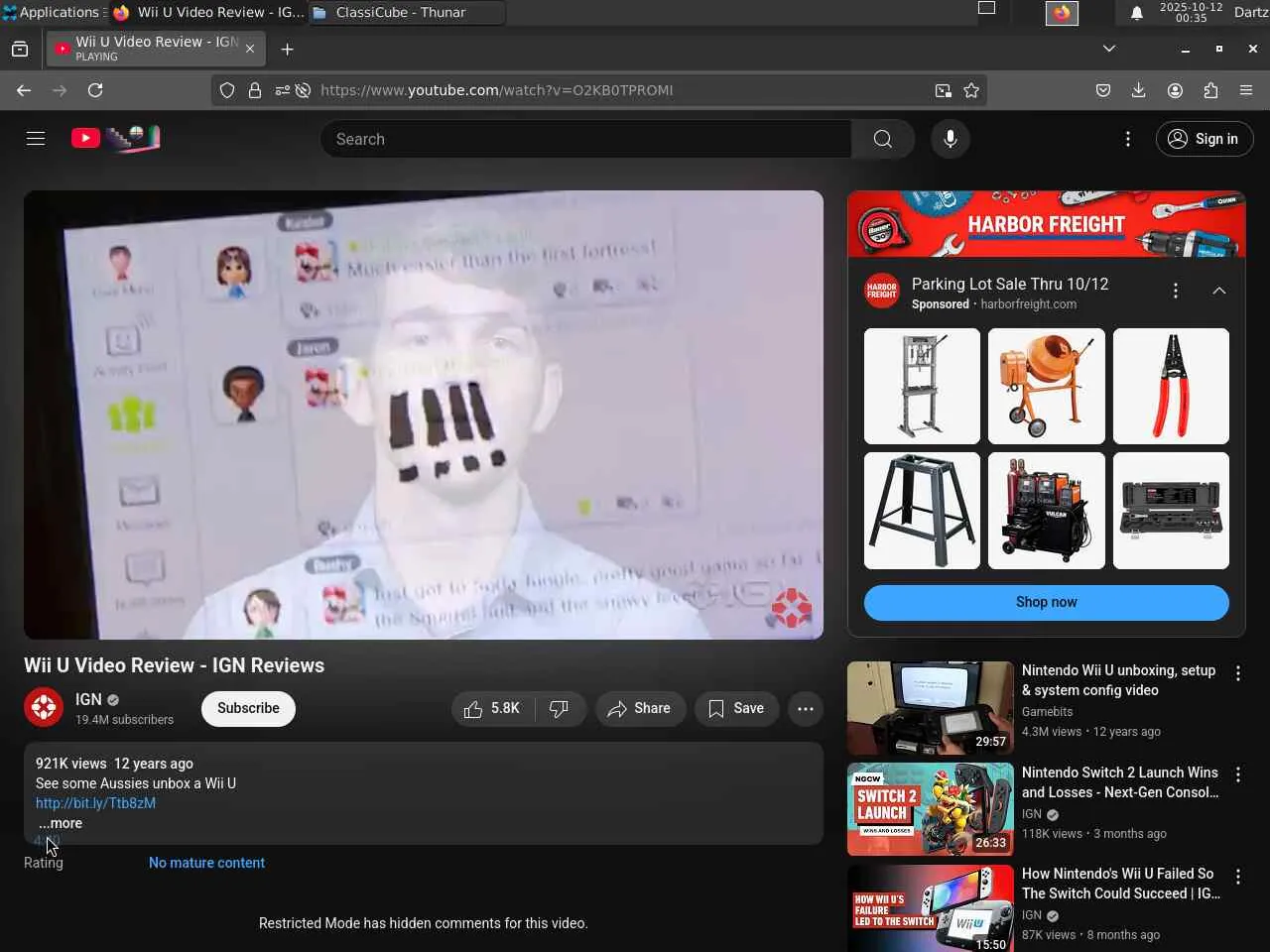Open YouTube settings three-dot menu near Sign in
1270x952 pixels.
point(1128,139)
